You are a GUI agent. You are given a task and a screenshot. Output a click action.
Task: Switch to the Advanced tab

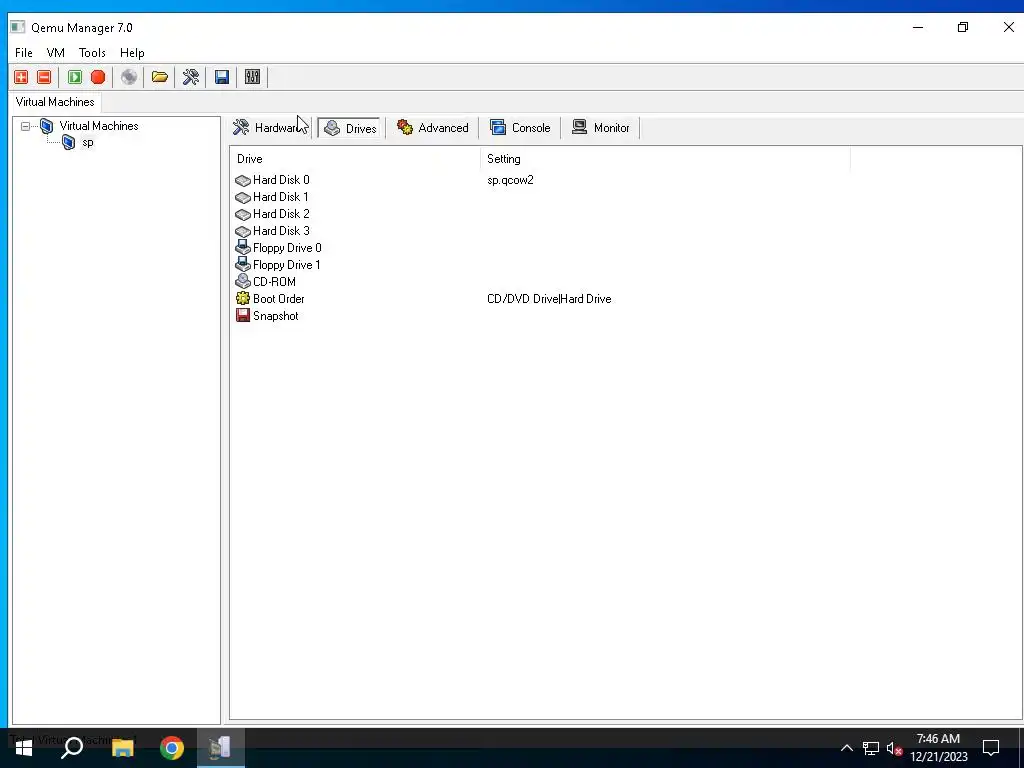(432, 127)
